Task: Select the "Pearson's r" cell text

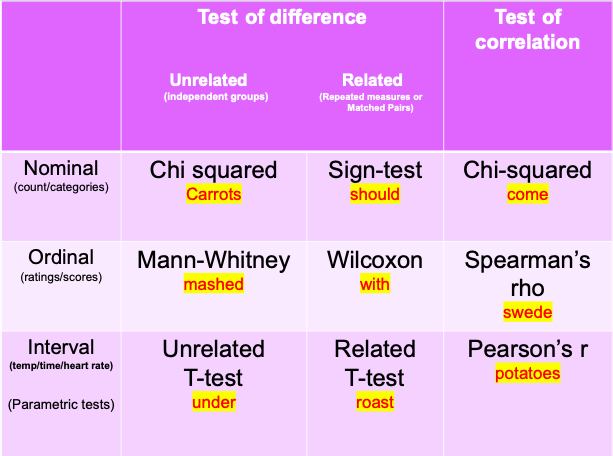Action: click(527, 350)
